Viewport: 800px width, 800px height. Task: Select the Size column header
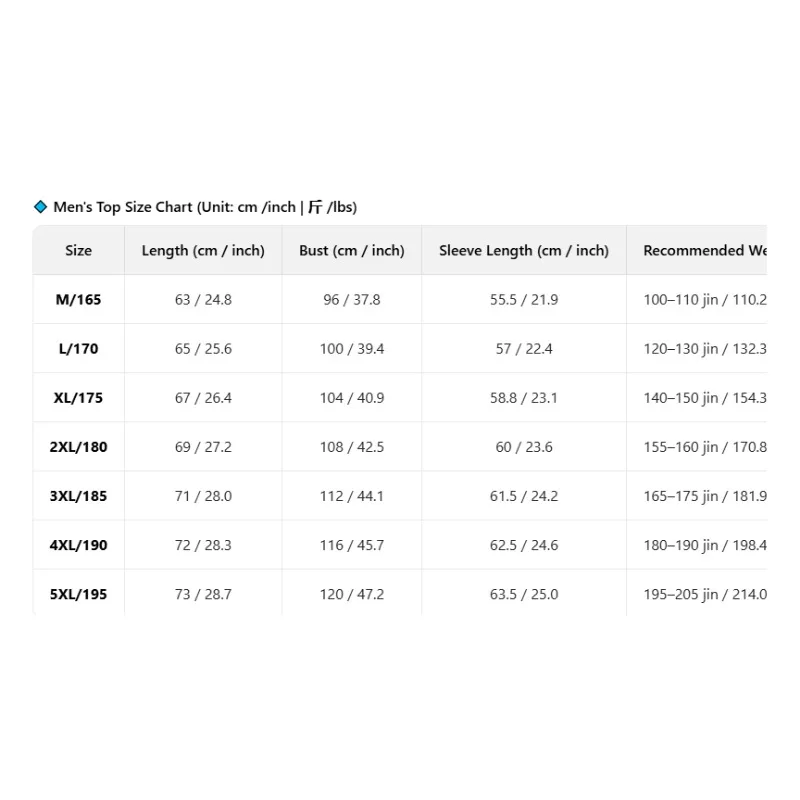click(79, 250)
